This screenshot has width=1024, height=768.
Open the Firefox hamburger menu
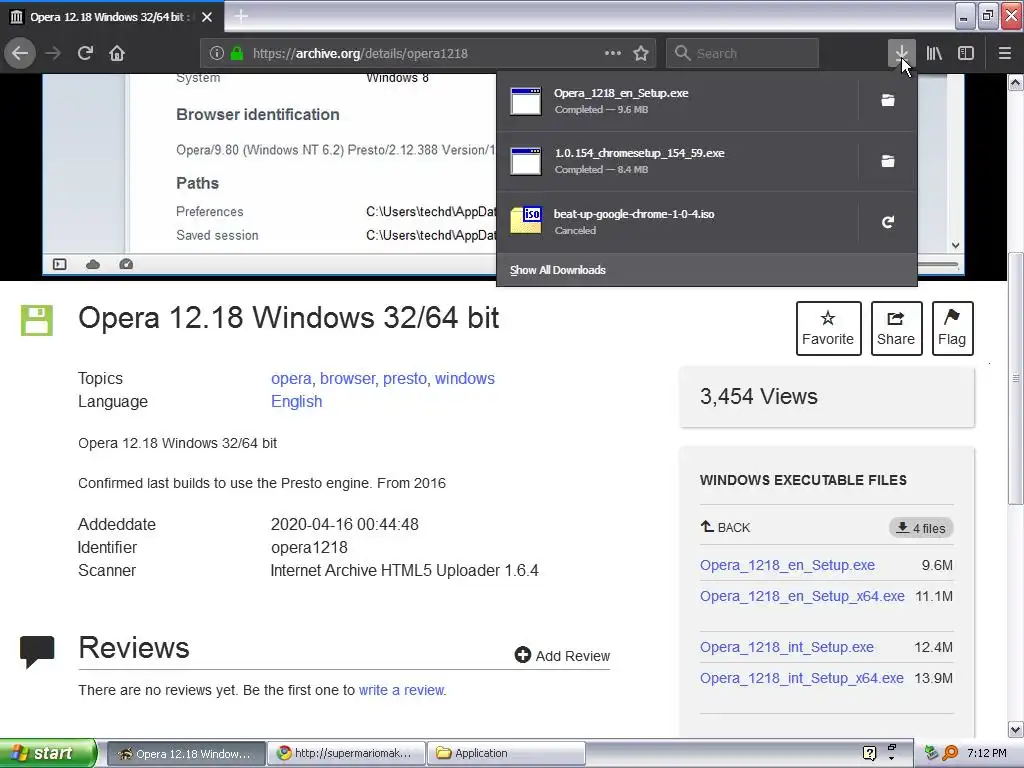pyautogui.click(x=1004, y=53)
